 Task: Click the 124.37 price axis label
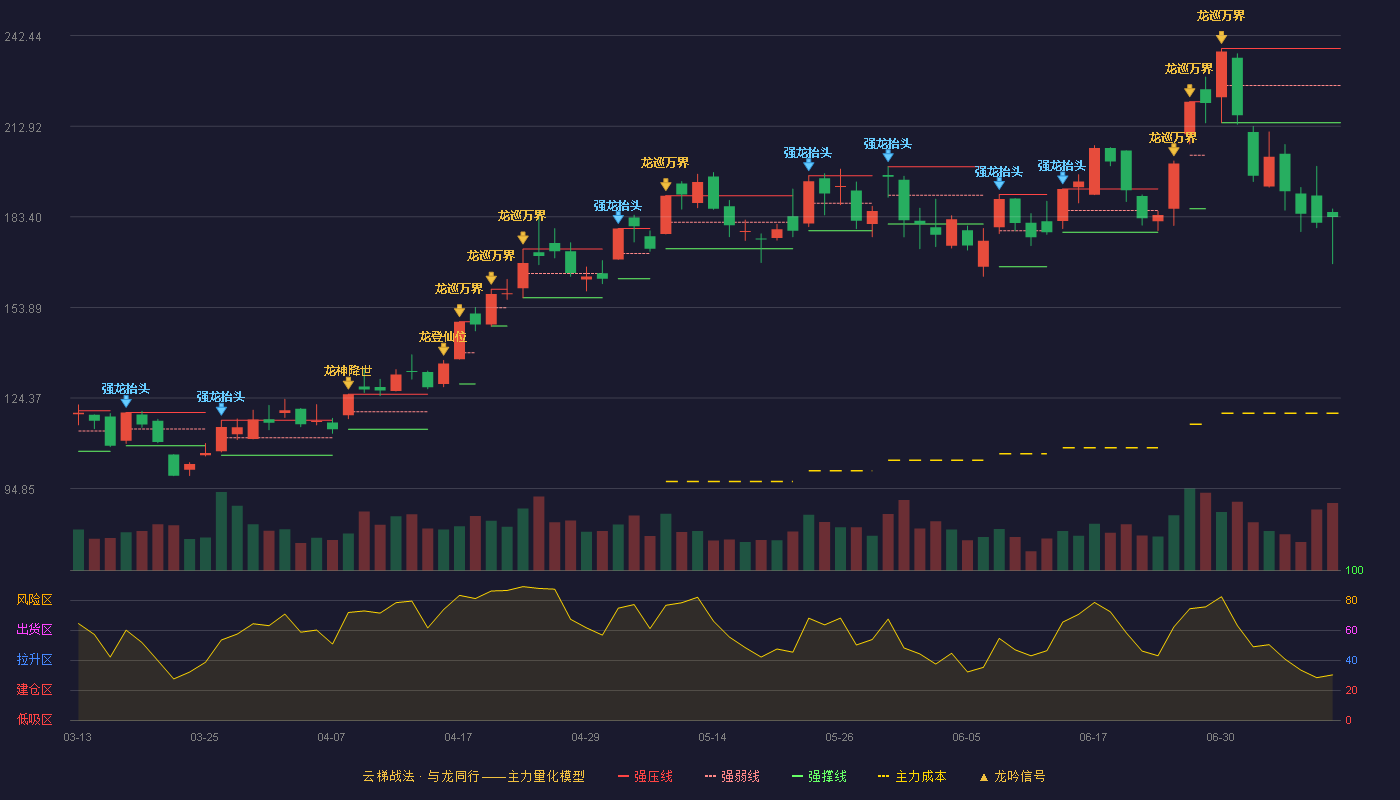tap(23, 398)
